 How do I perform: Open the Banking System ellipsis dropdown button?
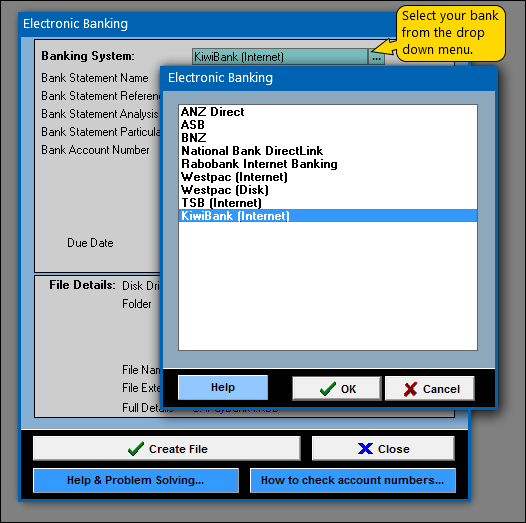click(376, 57)
